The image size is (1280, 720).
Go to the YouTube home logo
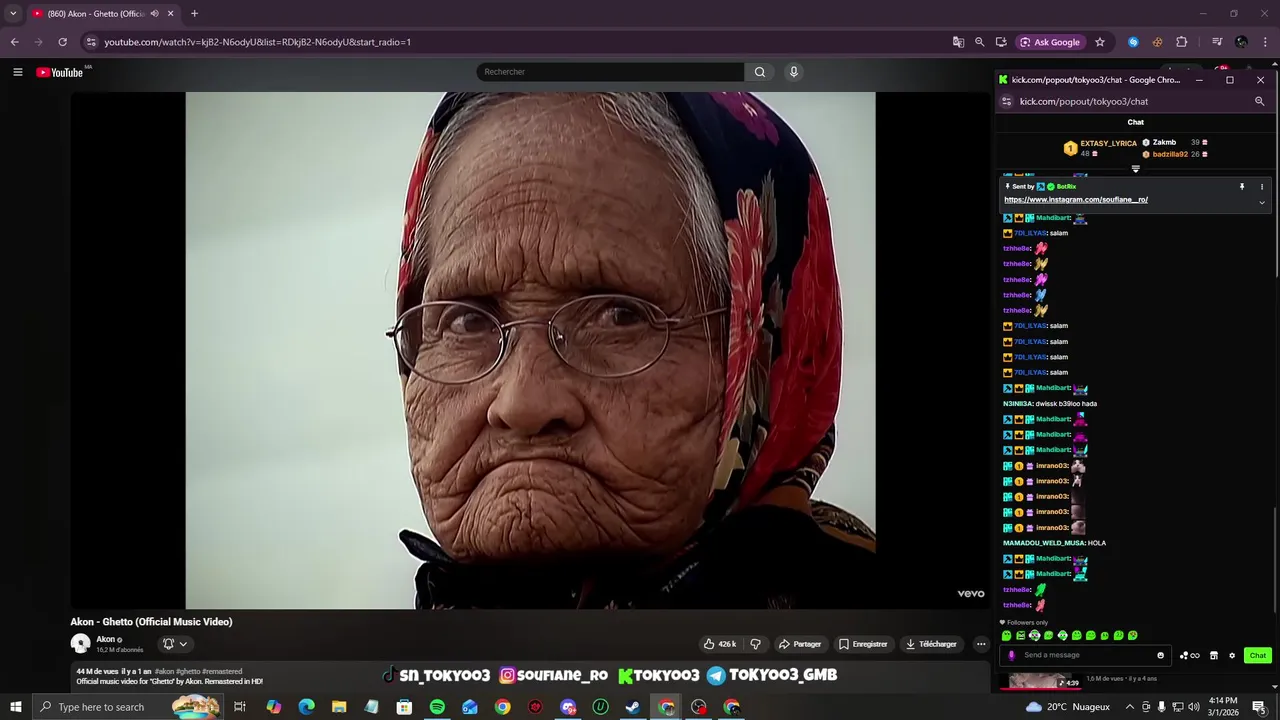pos(60,72)
